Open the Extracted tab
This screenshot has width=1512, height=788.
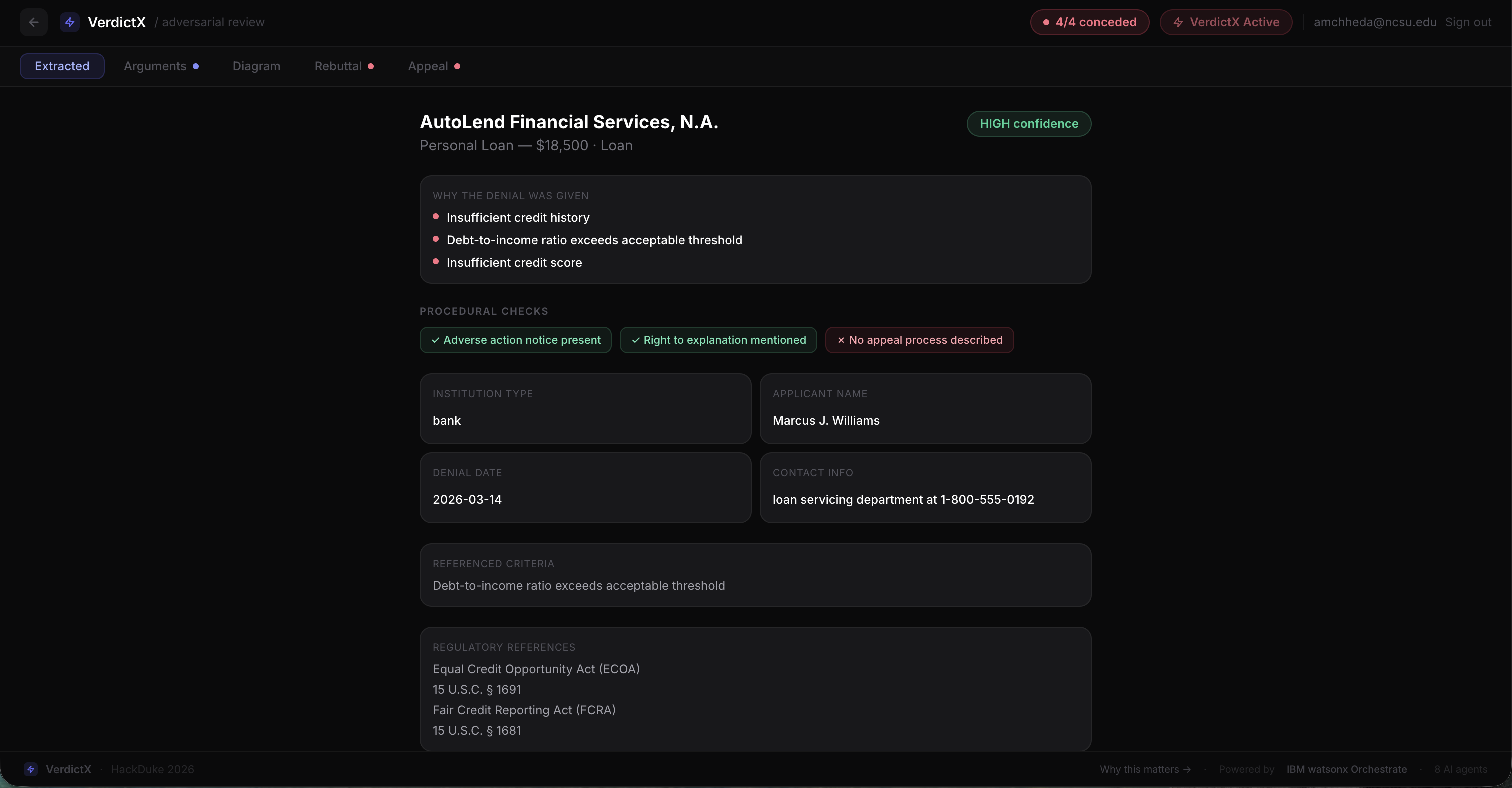coord(62,66)
